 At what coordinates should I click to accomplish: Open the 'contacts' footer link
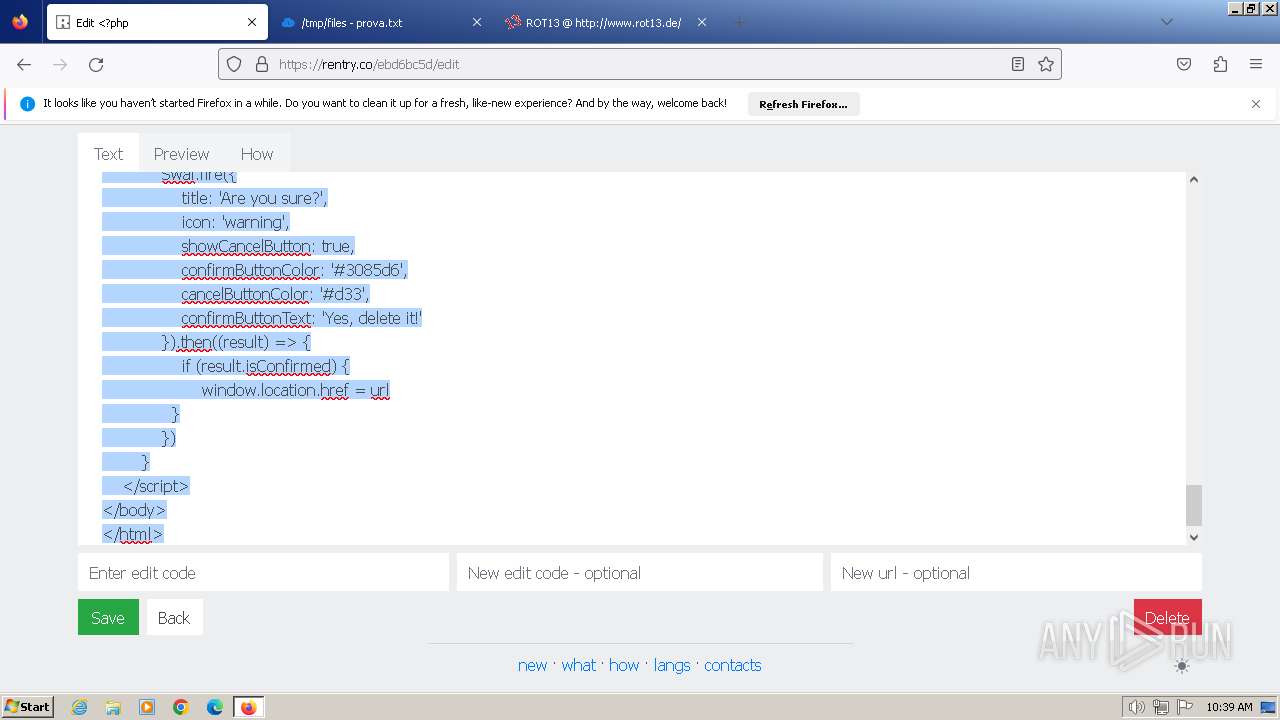click(x=733, y=665)
